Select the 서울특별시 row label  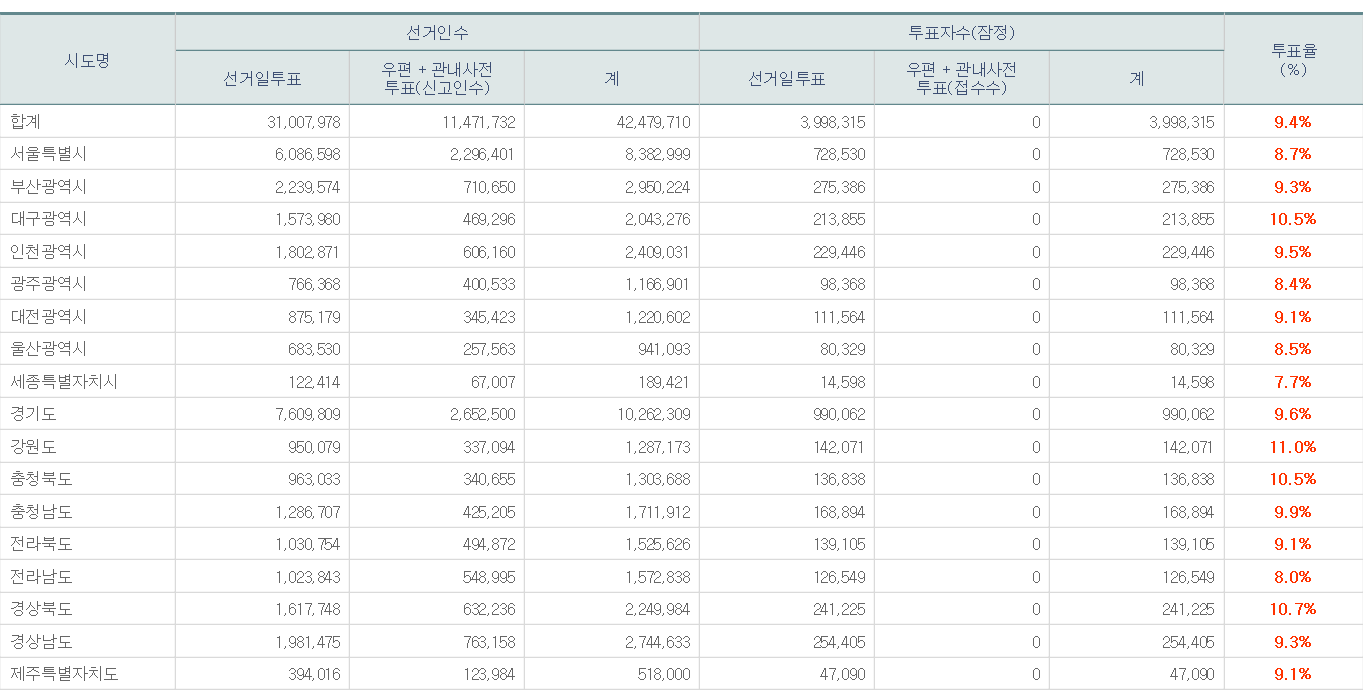47,154
